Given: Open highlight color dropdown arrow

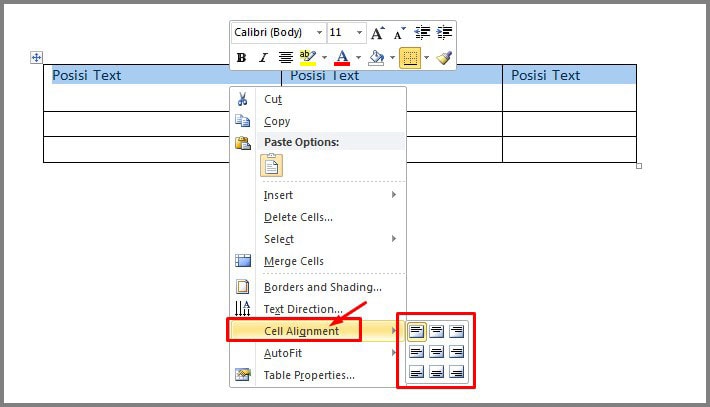Looking at the screenshot, I should (324, 58).
